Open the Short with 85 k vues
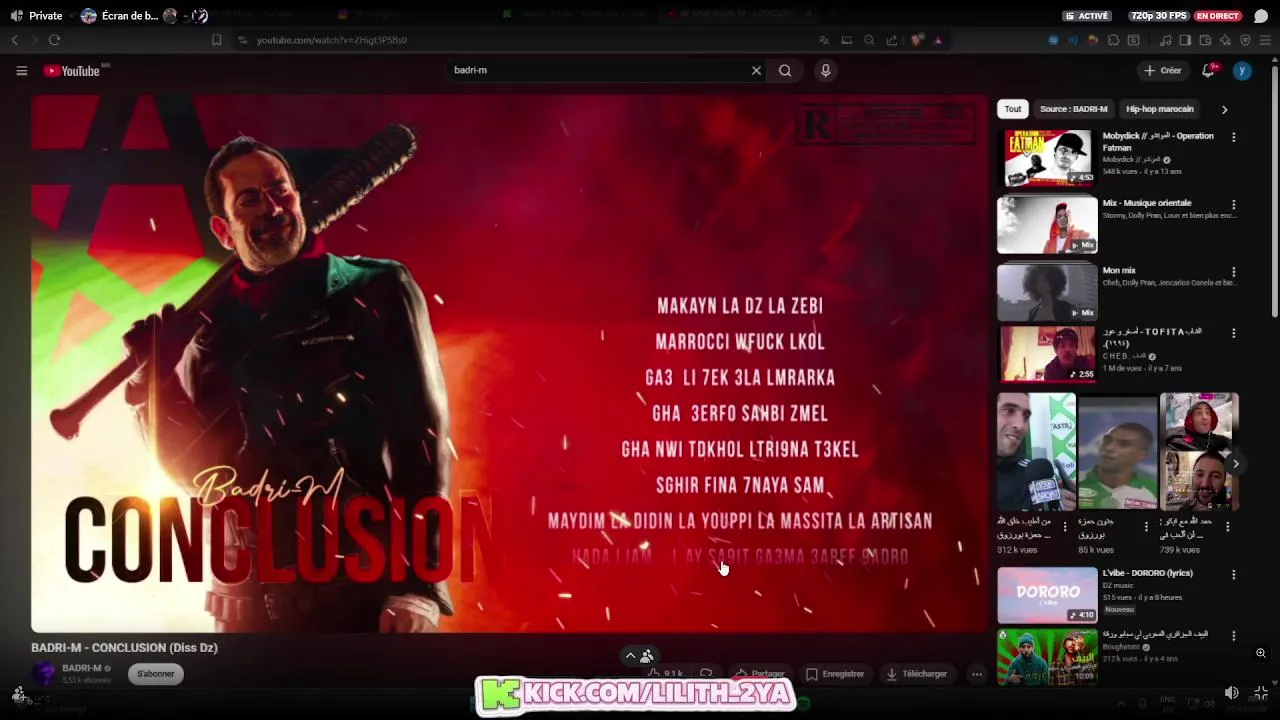The height and width of the screenshot is (720, 1280). click(x=1117, y=452)
